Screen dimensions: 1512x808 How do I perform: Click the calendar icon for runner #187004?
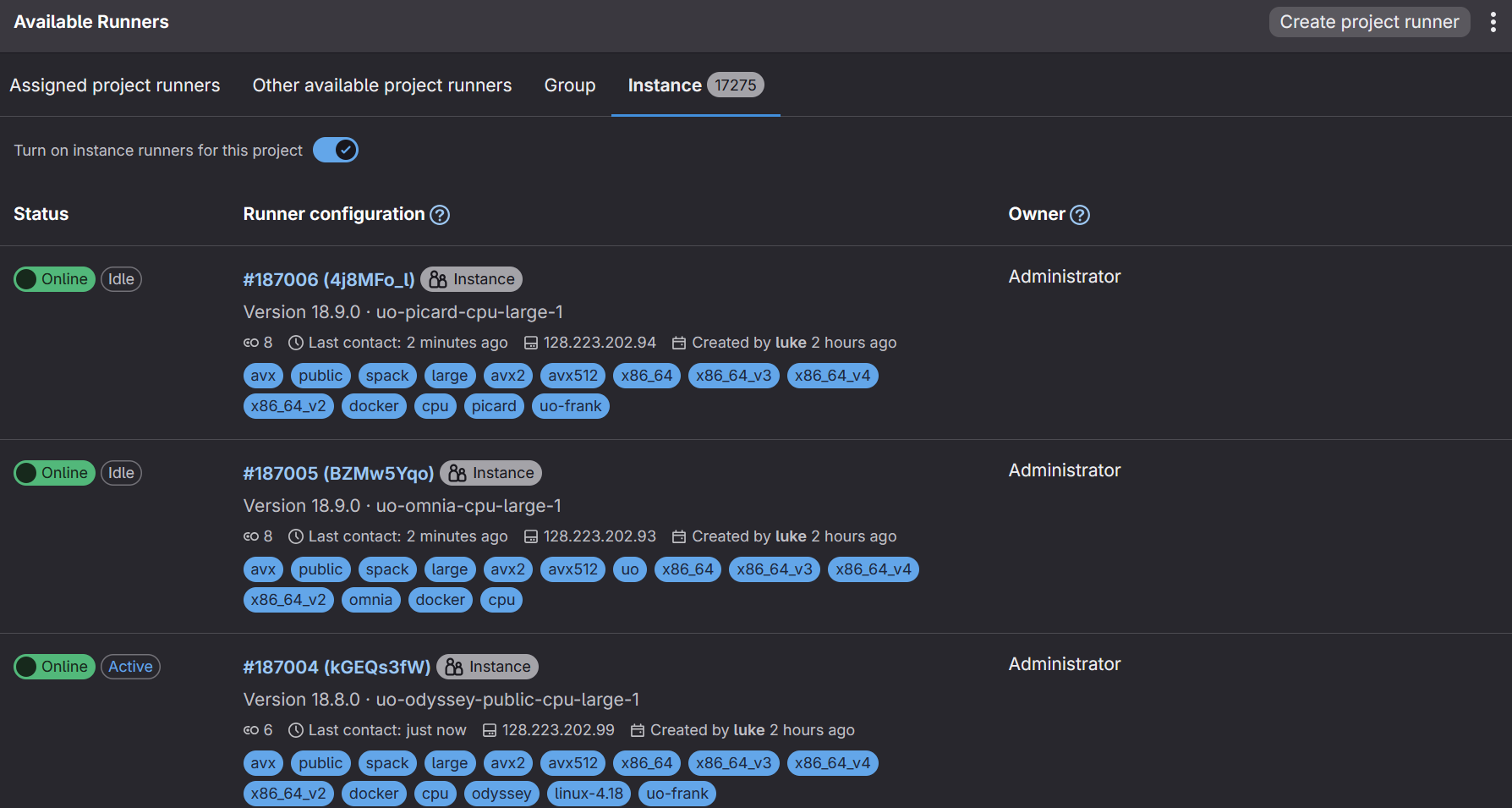point(638,730)
